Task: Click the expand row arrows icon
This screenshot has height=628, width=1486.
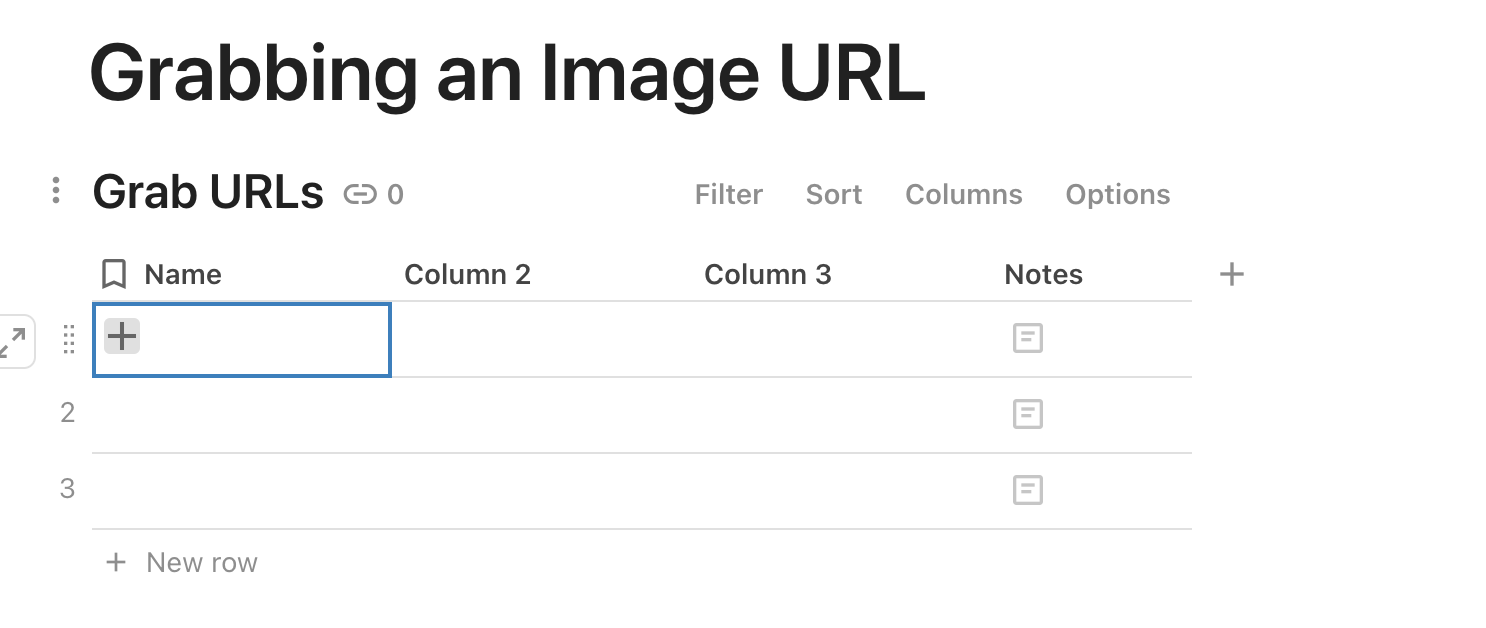Action: (12, 342)
